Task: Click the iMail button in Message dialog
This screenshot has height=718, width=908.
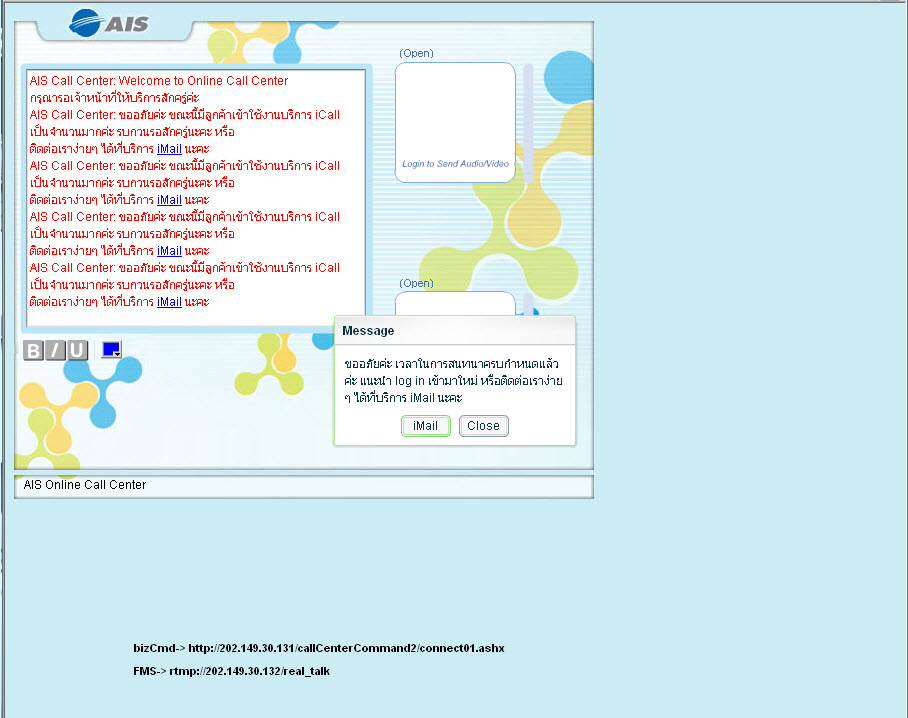Action: click(426, 426)
